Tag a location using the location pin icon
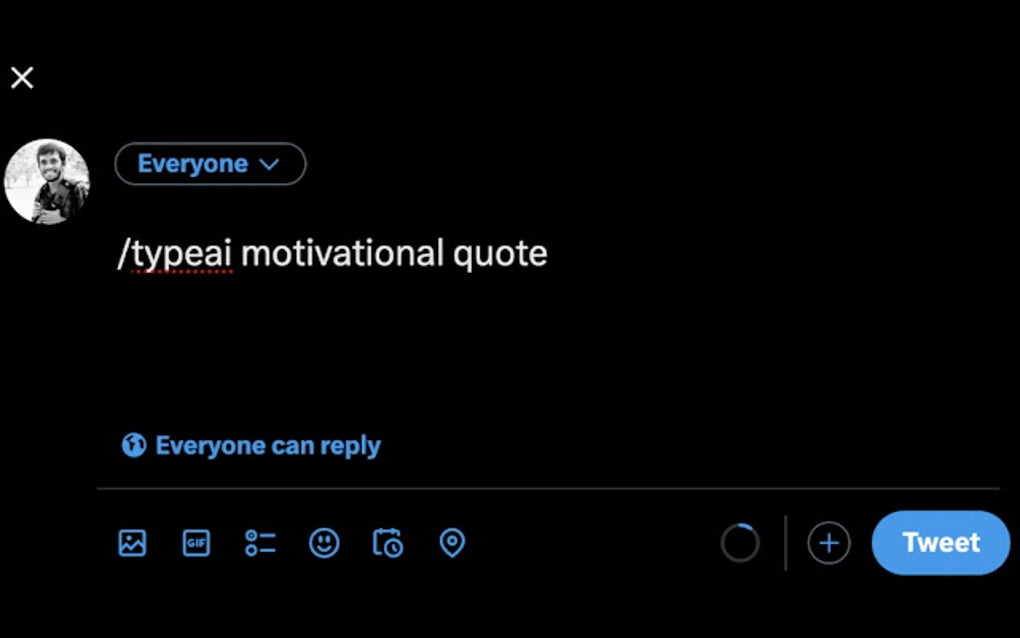The height and width of the screenshot is (638, 1020). click(x=451, y=543)
